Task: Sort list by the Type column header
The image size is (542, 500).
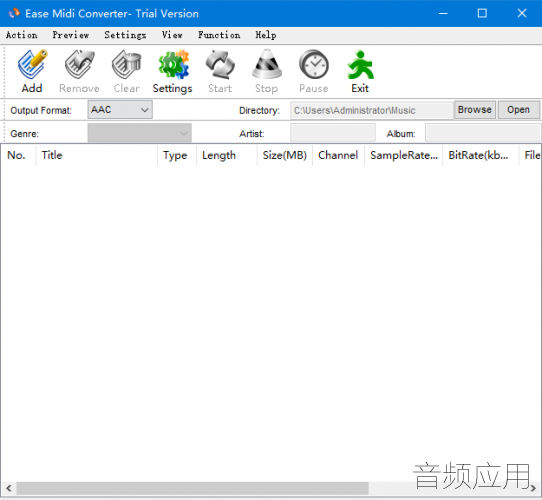Action: tap(177, 155)
